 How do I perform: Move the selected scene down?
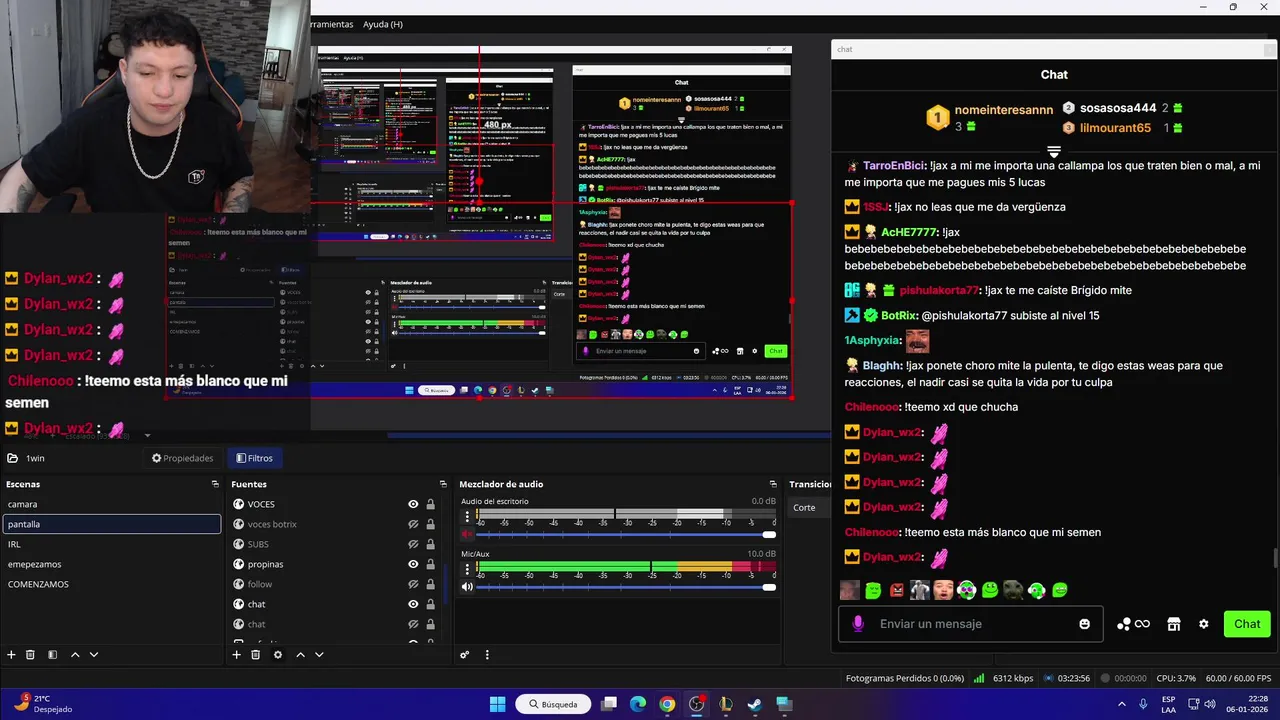tap(94, 655)
